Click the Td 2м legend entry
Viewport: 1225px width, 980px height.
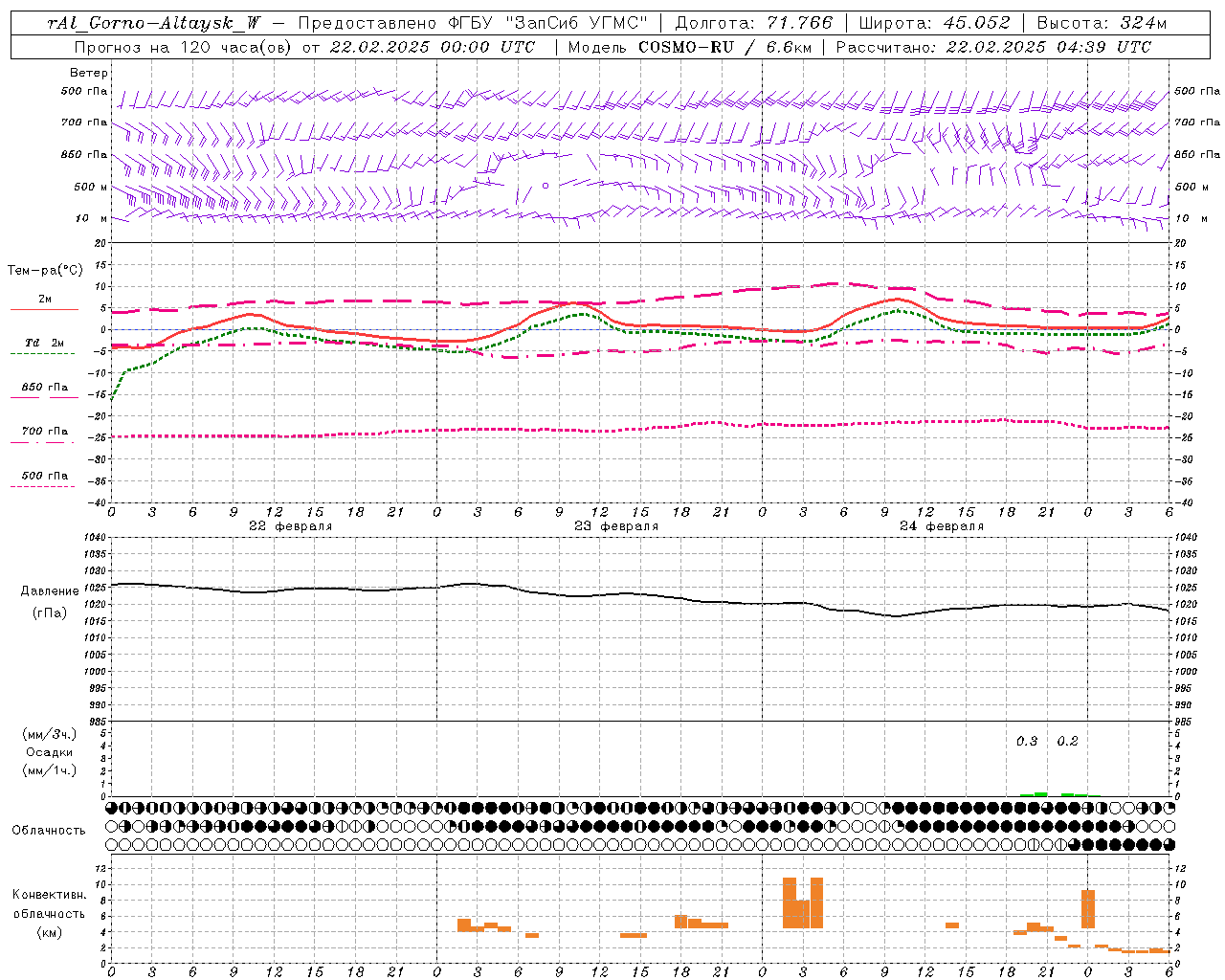(45, 343)
